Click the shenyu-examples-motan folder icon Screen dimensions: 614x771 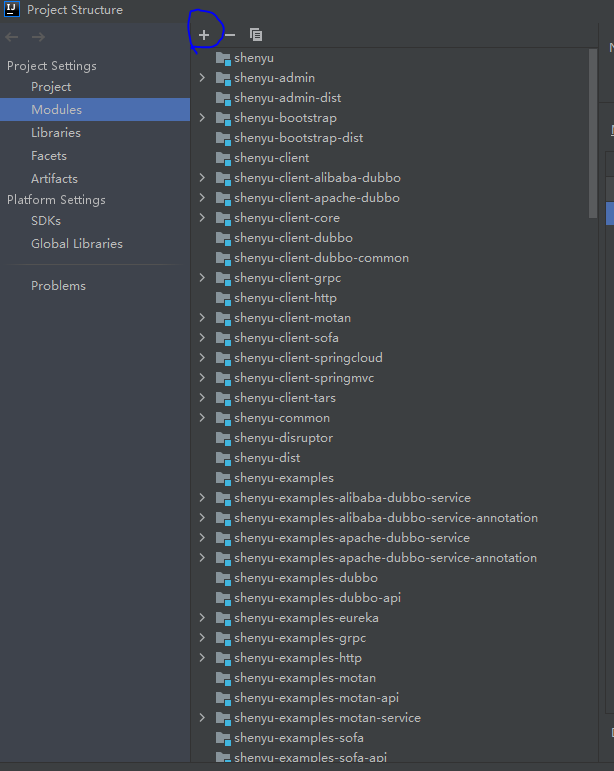(223, 678)
